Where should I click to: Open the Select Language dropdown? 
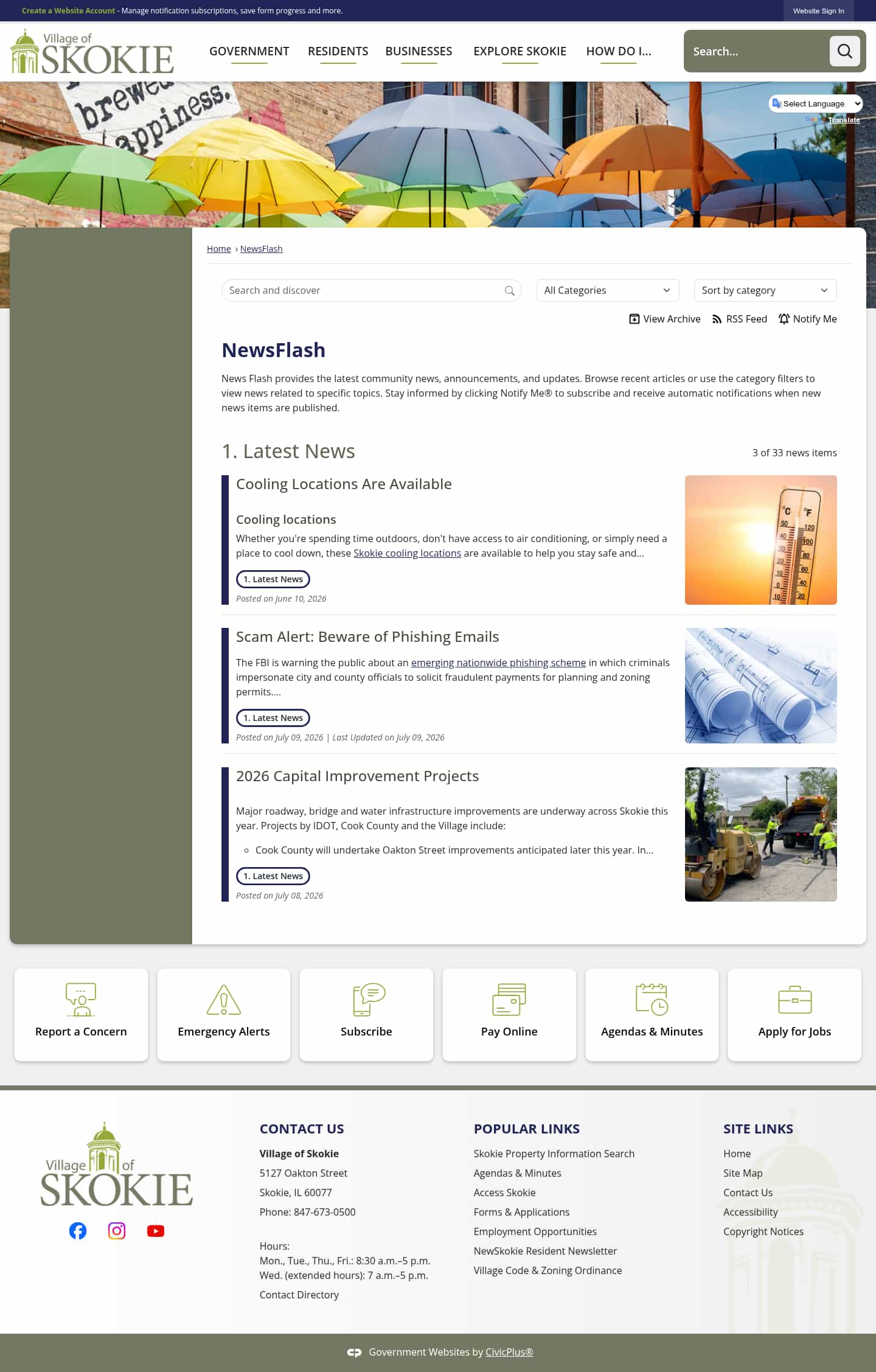[x=816, y=103]
